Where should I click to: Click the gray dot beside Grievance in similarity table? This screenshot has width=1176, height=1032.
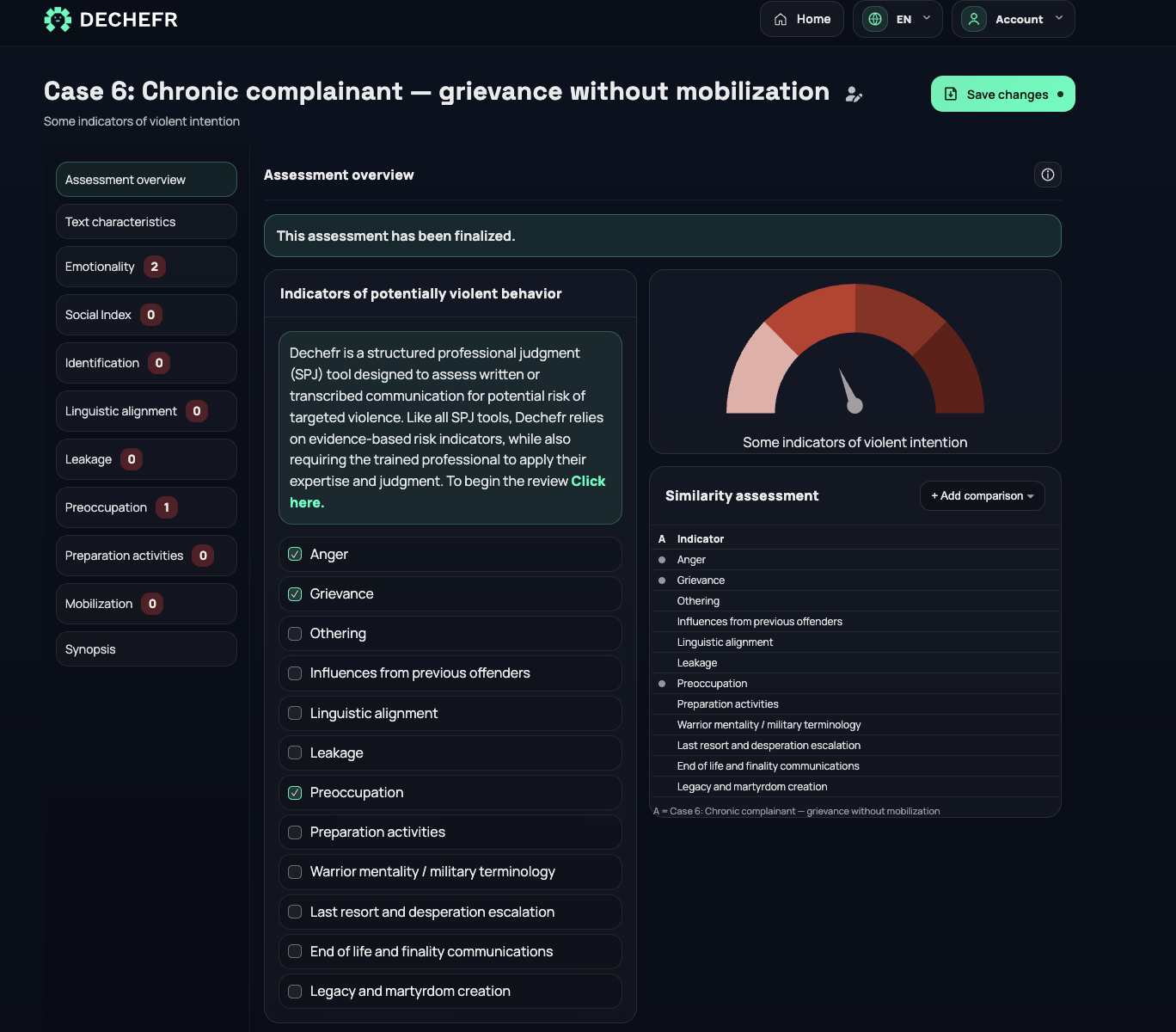click(x=662, y=580)
